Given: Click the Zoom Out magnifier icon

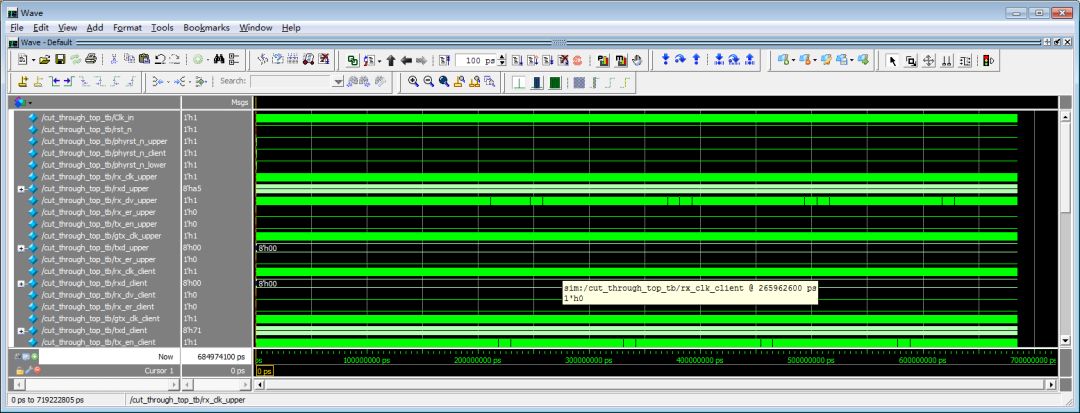Looking at the screenshot, I should (x=428, y=81).
